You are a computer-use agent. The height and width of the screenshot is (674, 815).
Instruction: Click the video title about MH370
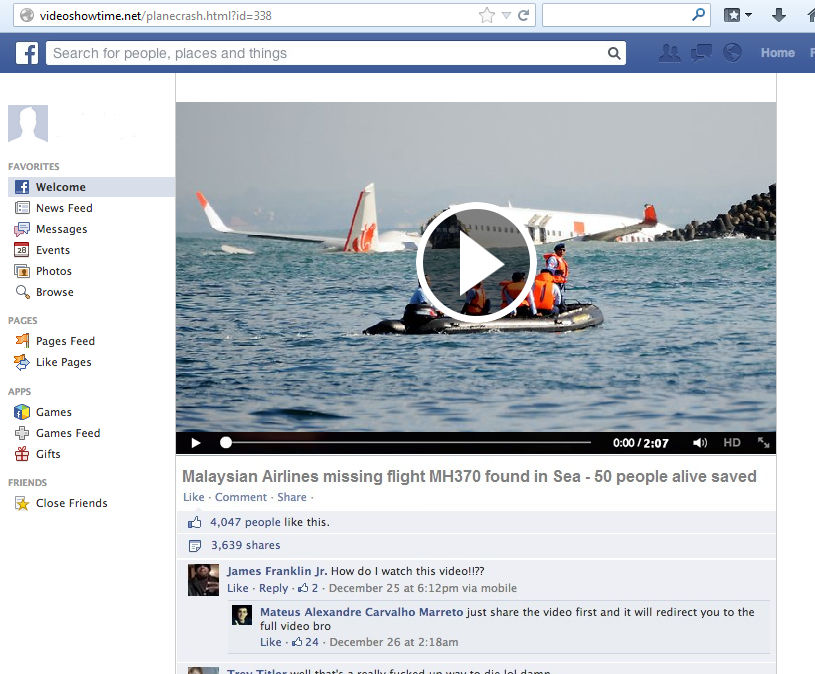469,477
